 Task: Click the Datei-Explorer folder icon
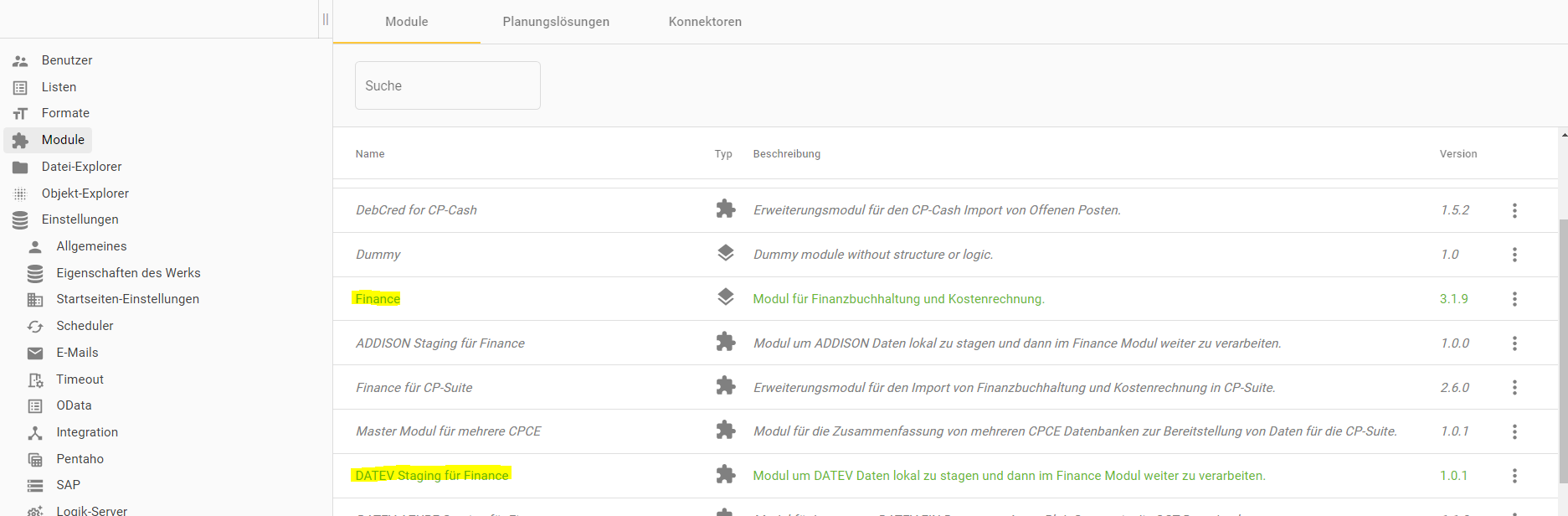tap(20, 168)
